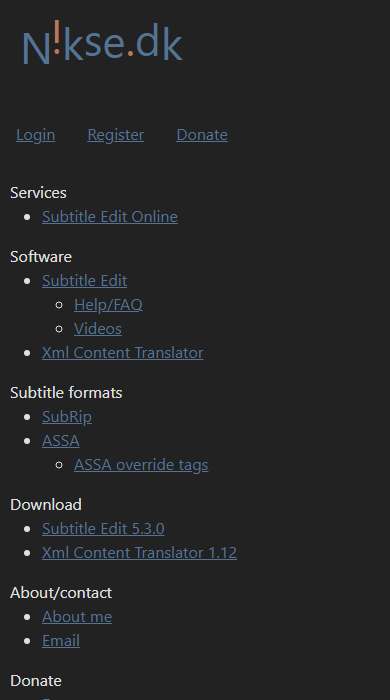Click the Nikse.dk logo
This screenshot has width=390, height=700.
(103, 42)
